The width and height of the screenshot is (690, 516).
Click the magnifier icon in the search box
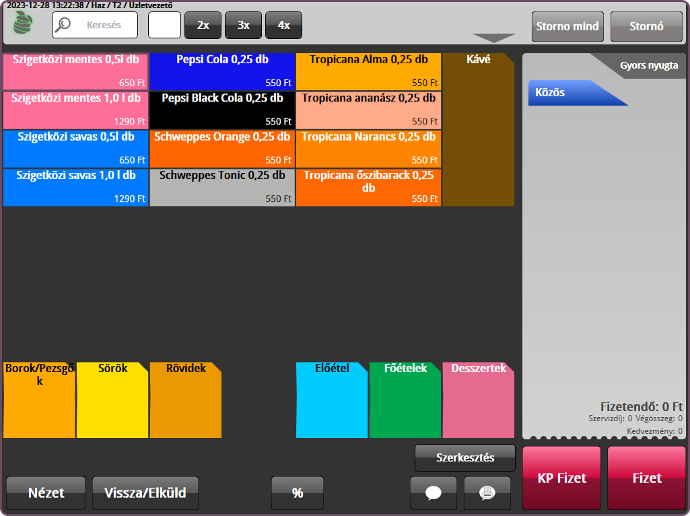[x=64, y=25]
